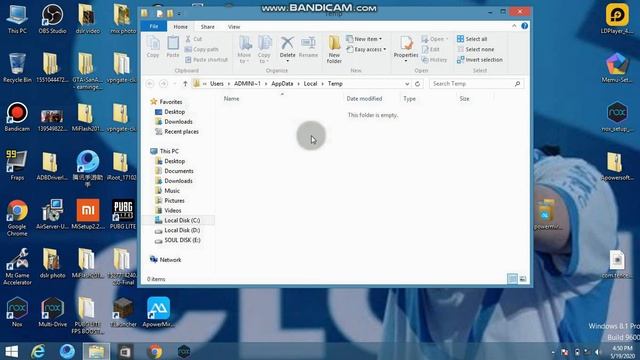The width and height of the screenshot is (640, 360).
Task: Sort by the Date modified column
Action: click(x=364, y=99)
